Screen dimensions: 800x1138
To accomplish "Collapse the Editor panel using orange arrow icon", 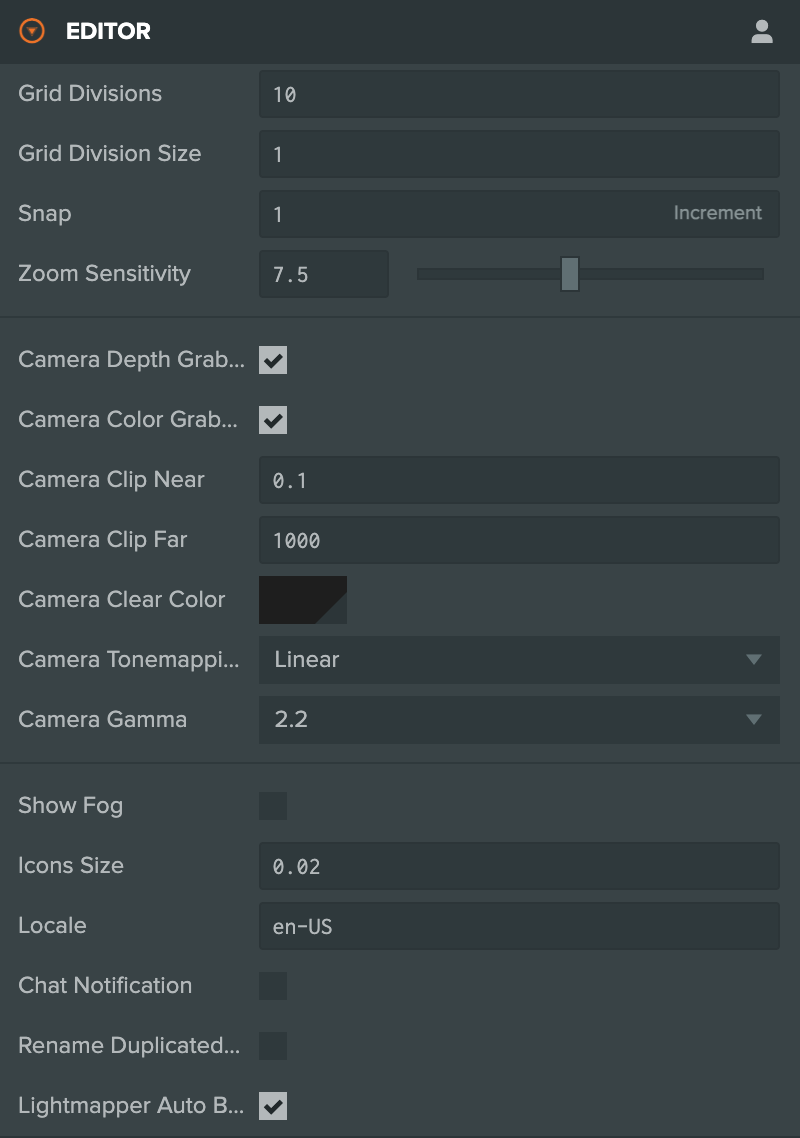I will (x=32, y=31).
